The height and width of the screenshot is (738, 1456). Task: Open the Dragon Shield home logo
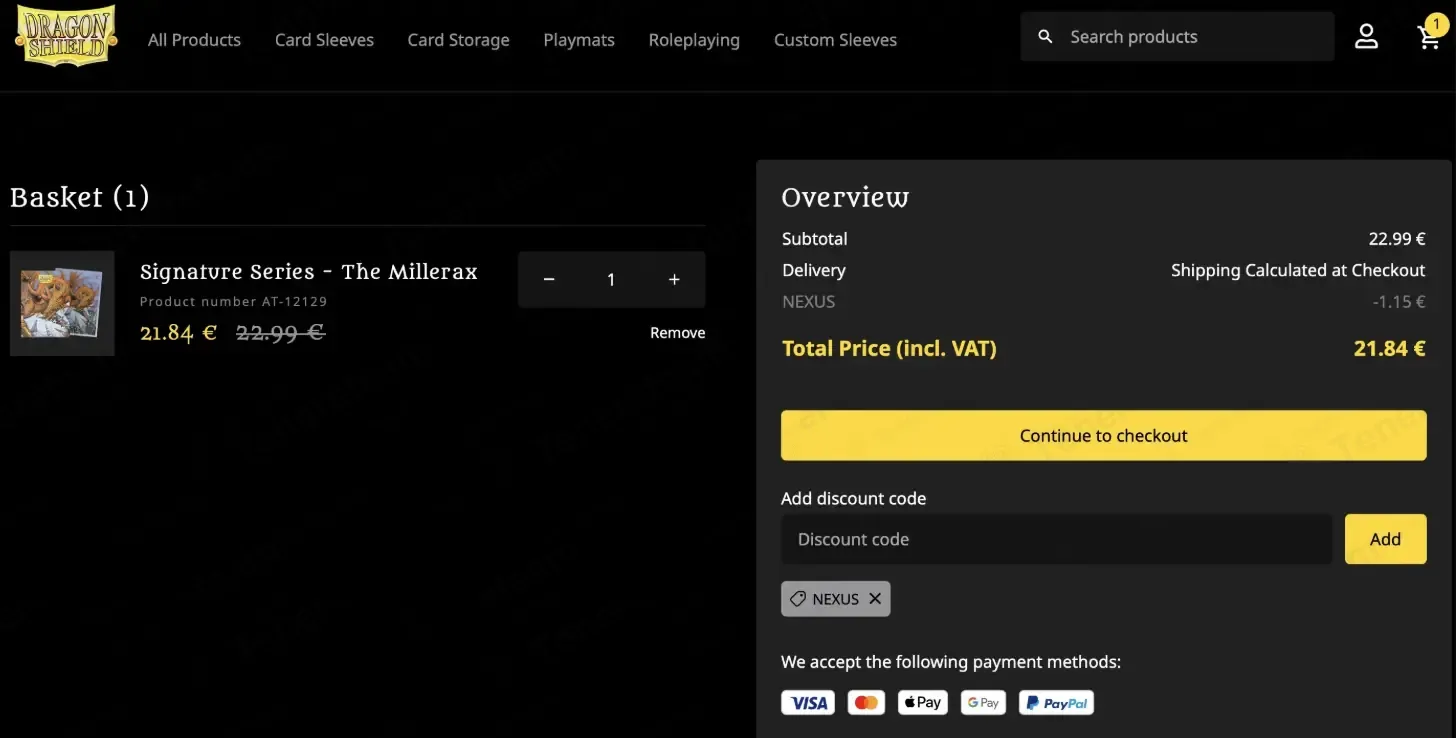click(66, 36)
